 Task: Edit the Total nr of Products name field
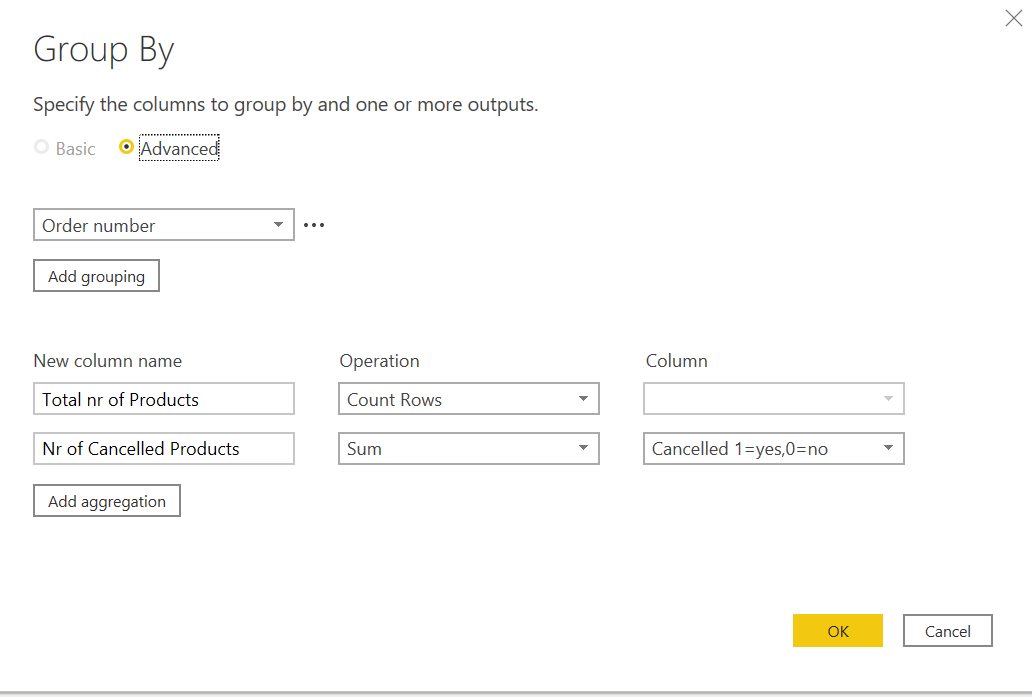[x=164, y=399]
